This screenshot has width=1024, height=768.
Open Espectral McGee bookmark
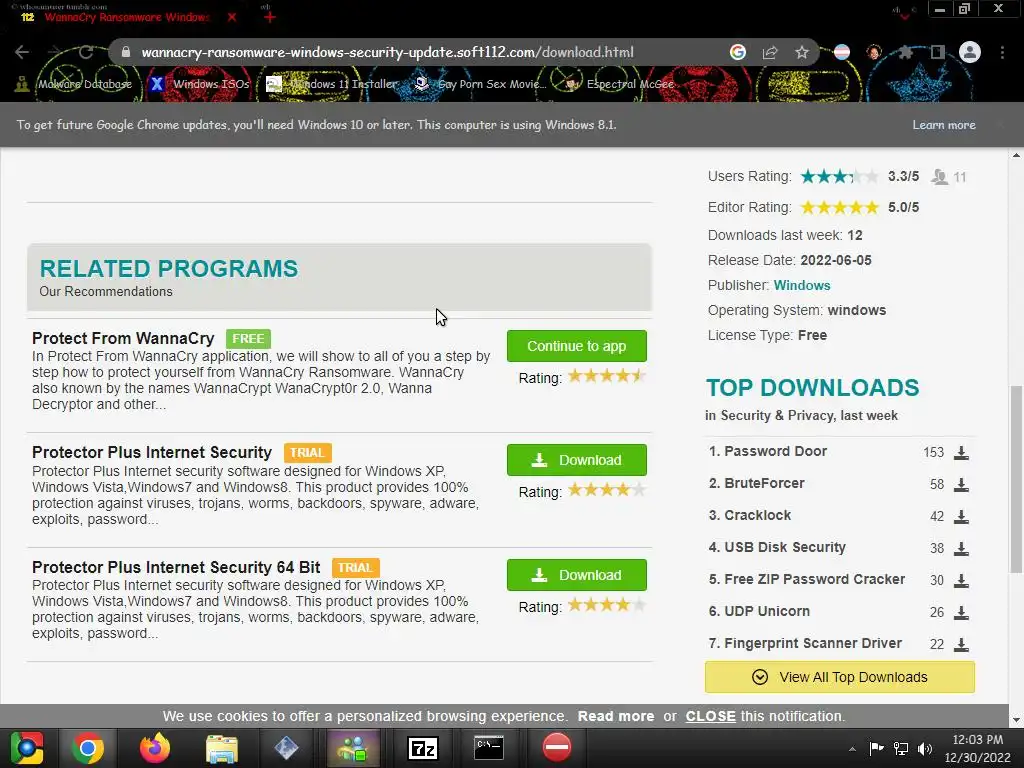pyautogui.click(x=620, y=84)
